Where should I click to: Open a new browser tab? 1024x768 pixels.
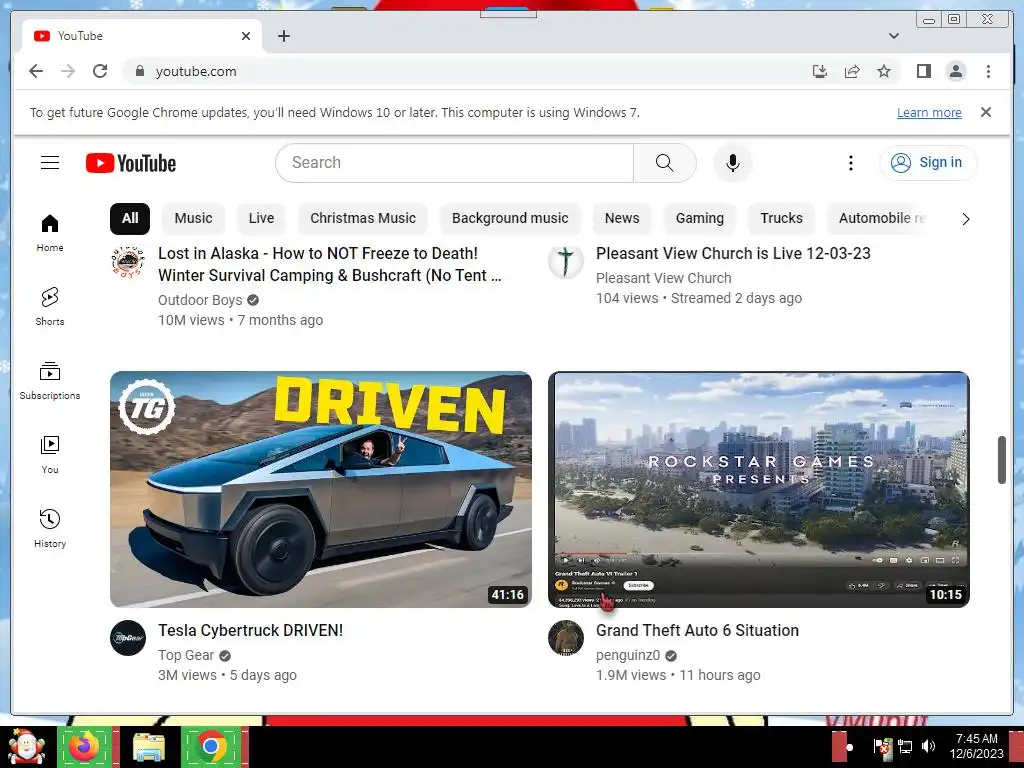click(x=283, y=36)
